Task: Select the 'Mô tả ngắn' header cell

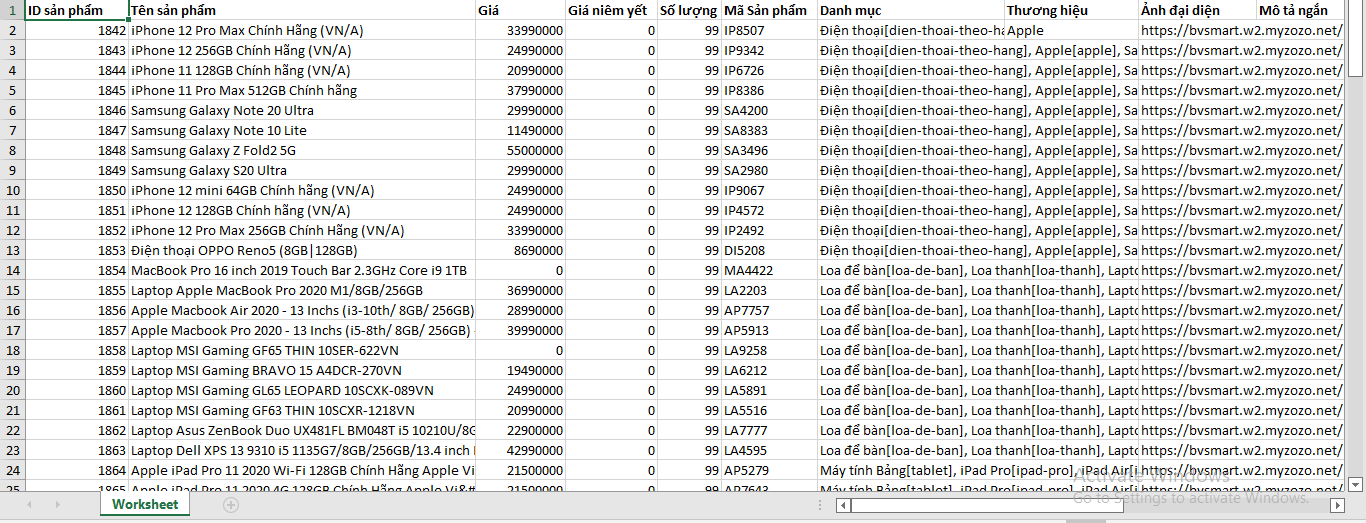Action: pos(1300,10)
